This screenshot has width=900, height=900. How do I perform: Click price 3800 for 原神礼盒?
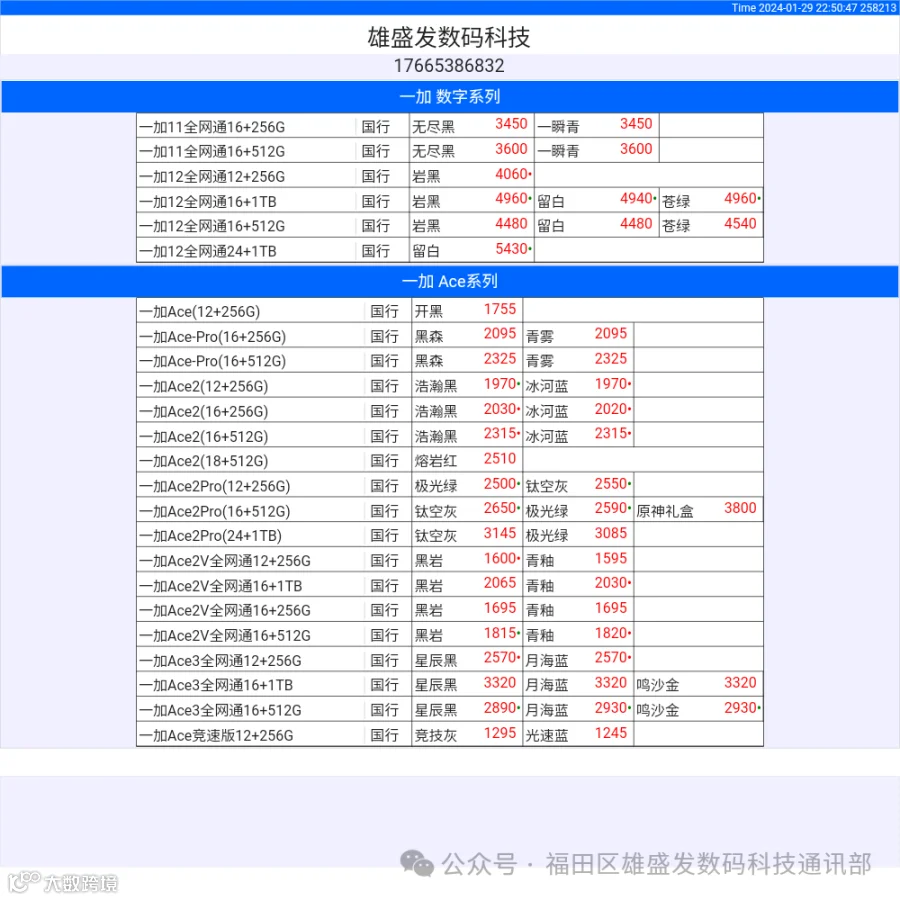(x=740, y=508)
